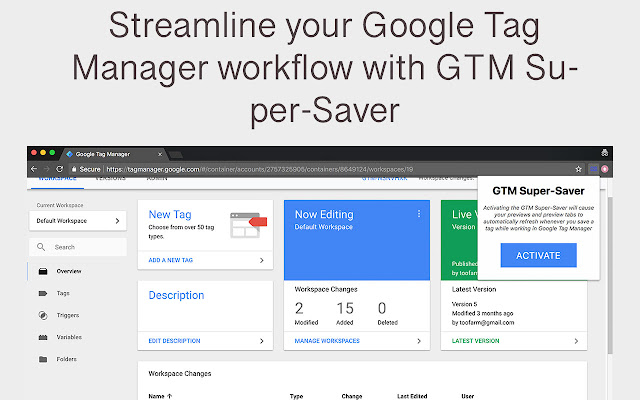Viewport: 640px width, 400px height.
Task: Click the sidebar Search field
Action: click(78, 247)
